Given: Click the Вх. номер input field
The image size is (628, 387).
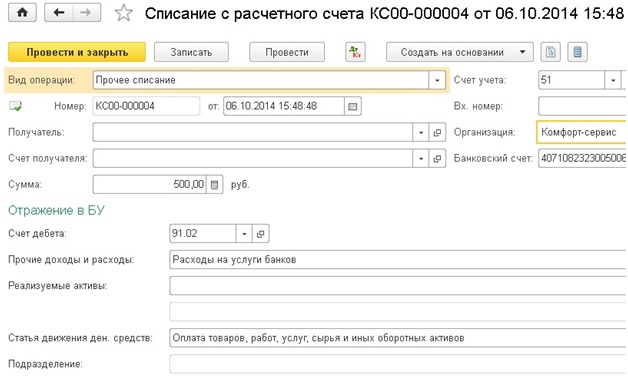Looking at the screenshot, I should point(582,106).
